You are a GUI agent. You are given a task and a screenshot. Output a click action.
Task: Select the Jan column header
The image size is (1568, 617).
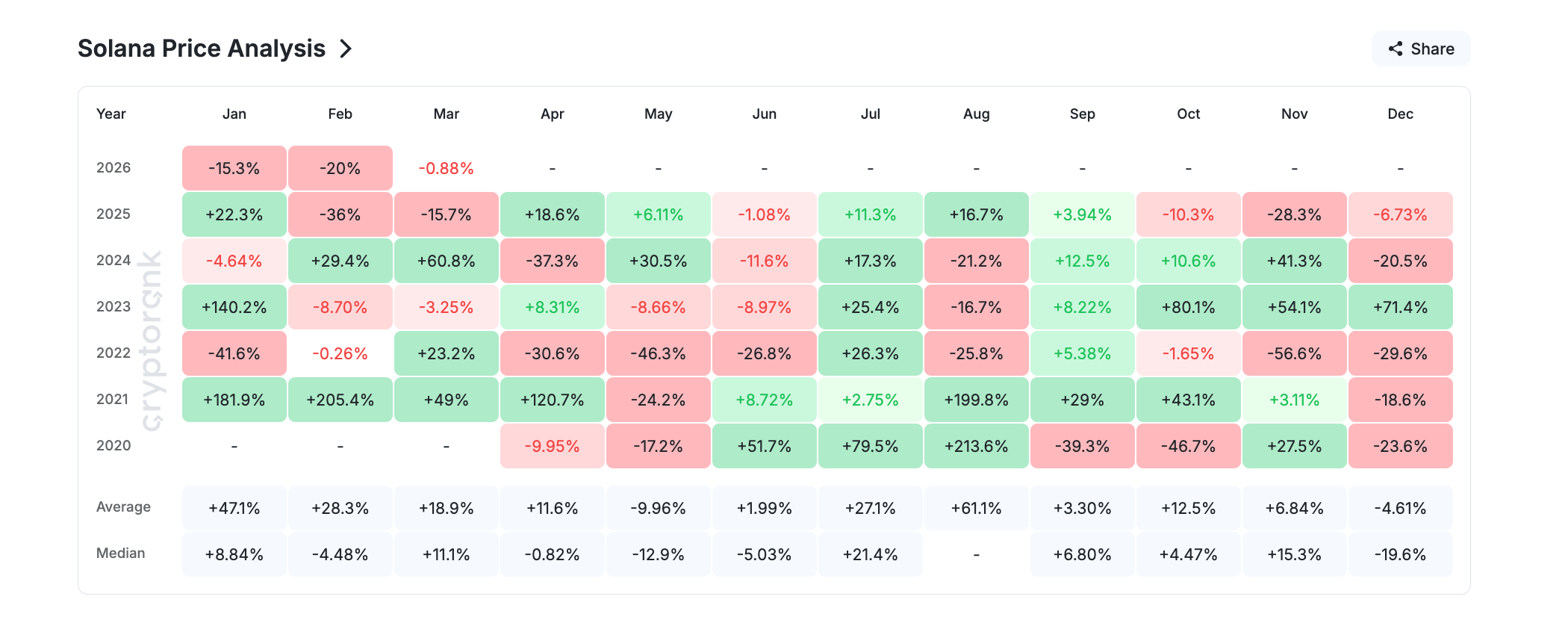click(x=234, y=114)
